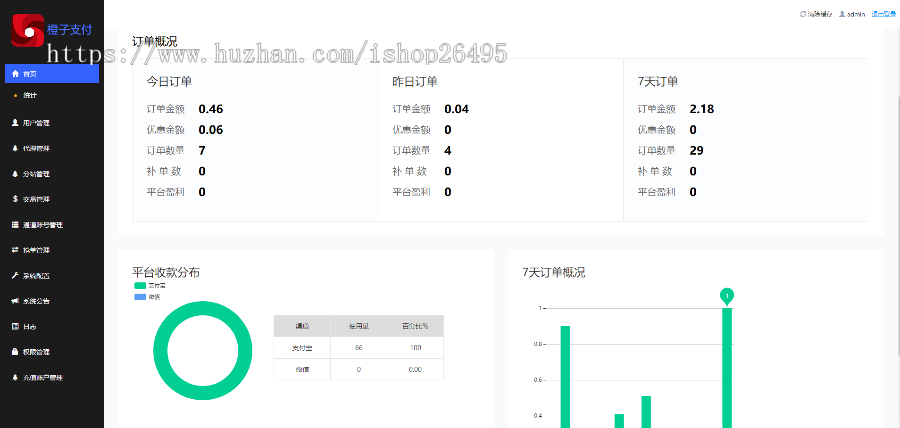900x428 pixels.
Task: Open the user icon for 用户管理
Action: pos(15,123)
